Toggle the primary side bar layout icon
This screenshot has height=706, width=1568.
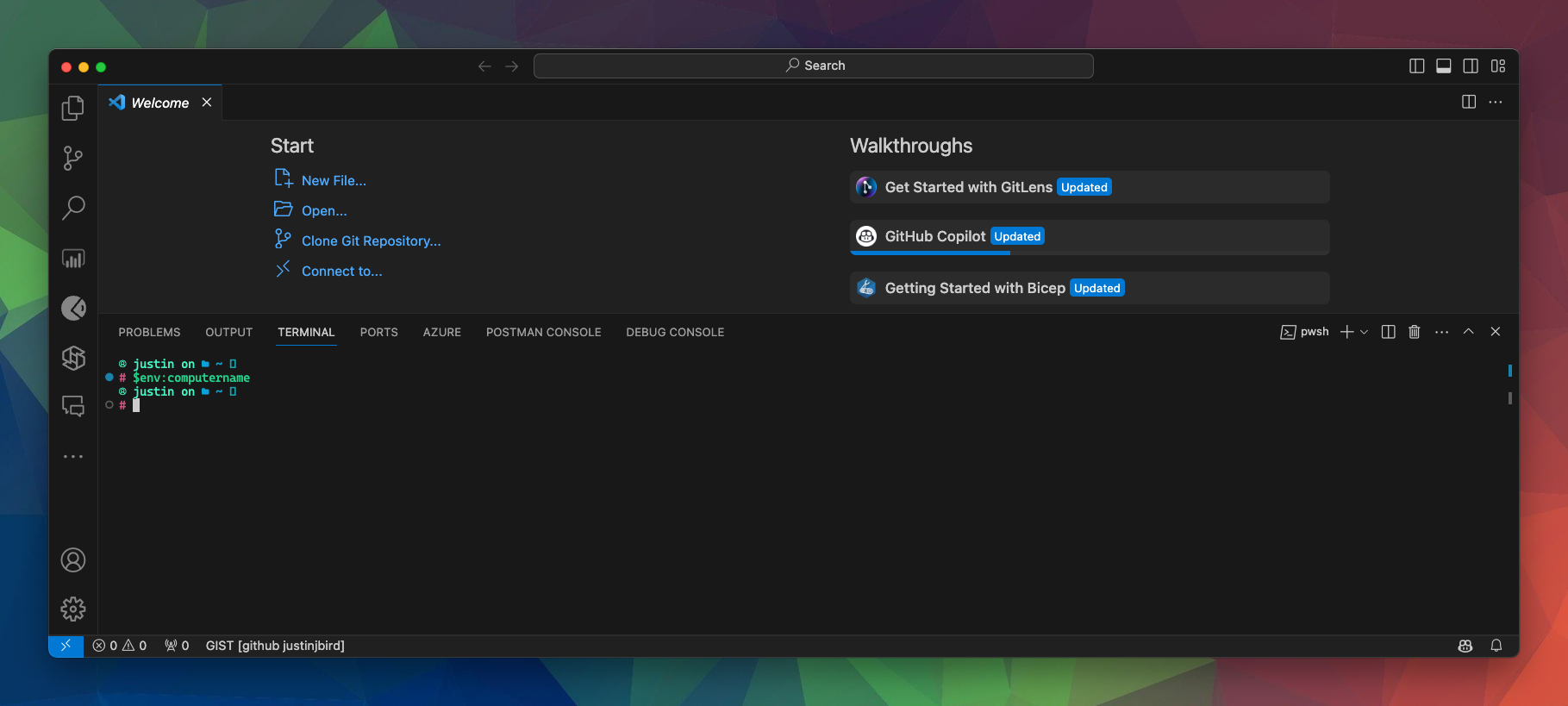(1416, 66)
